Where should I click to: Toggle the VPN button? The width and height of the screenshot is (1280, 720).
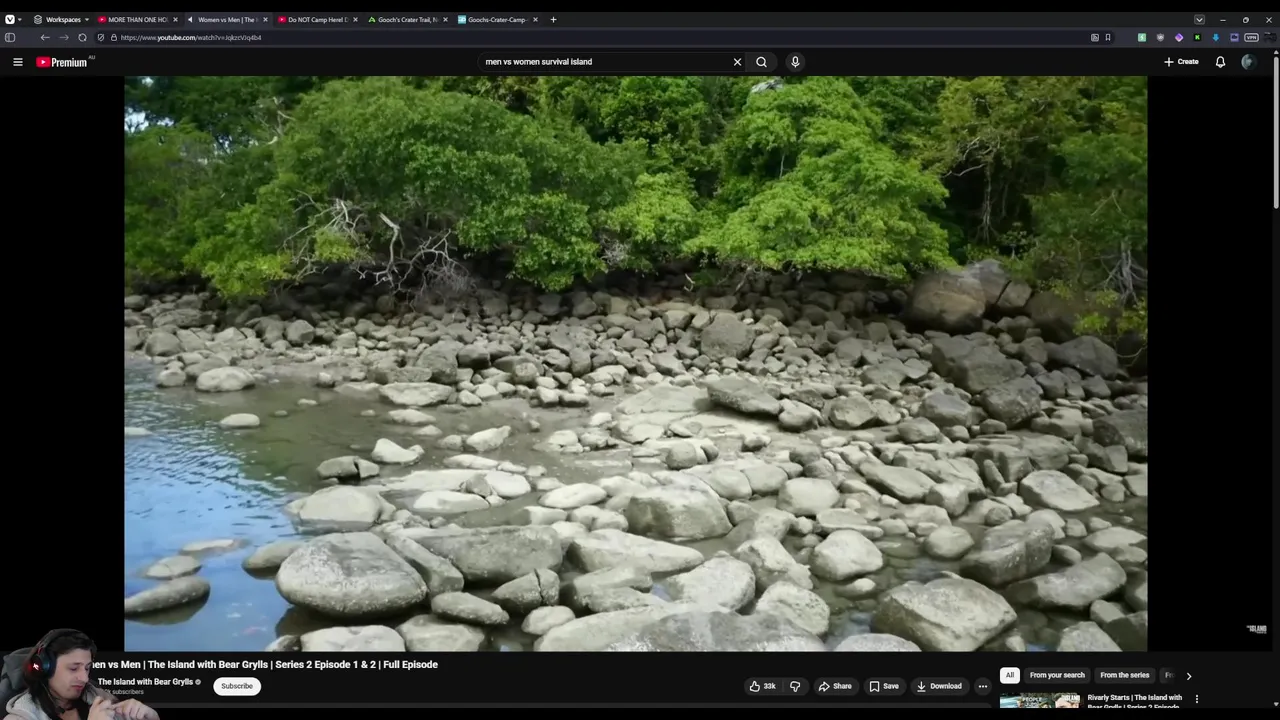(1251, 38)
